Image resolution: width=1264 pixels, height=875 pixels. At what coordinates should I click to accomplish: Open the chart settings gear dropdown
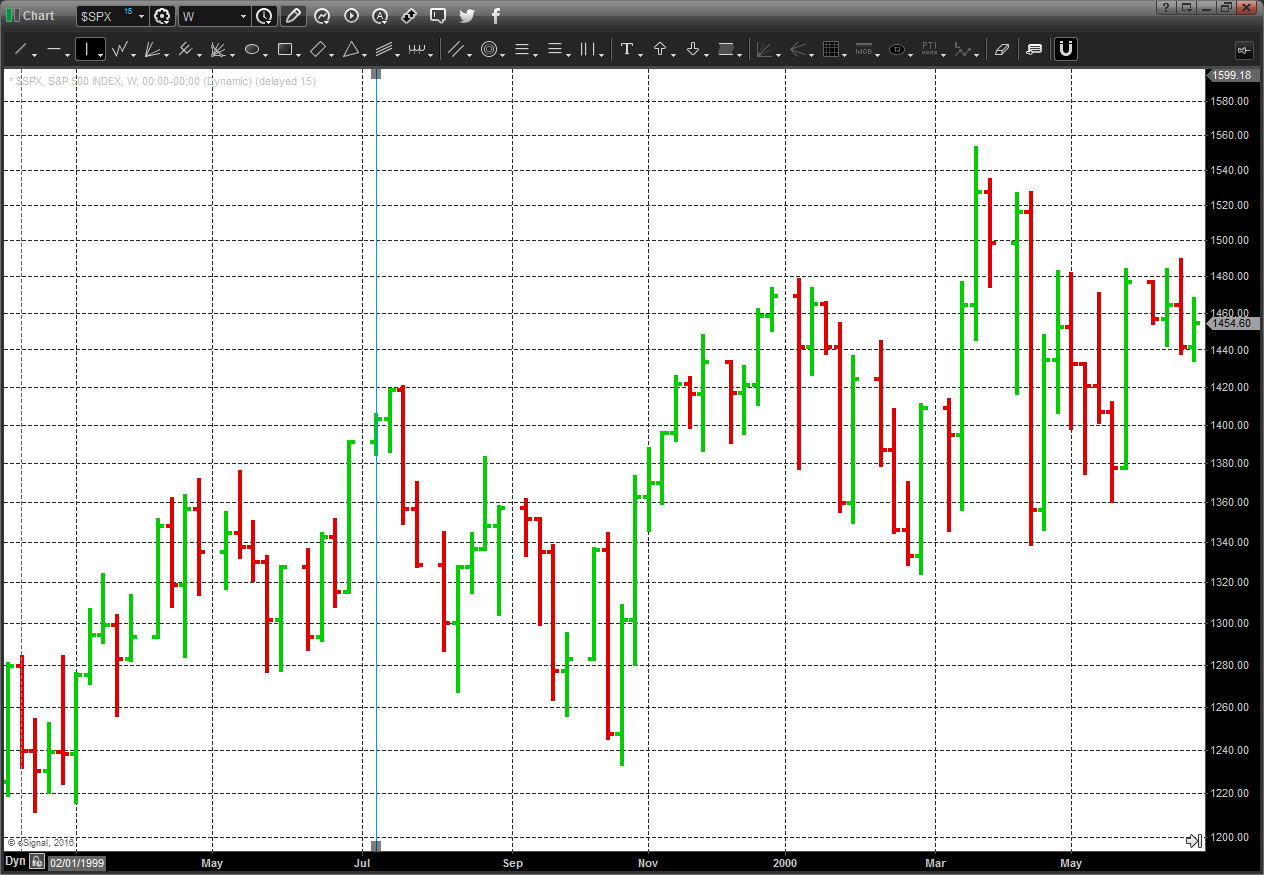(162, 16)
